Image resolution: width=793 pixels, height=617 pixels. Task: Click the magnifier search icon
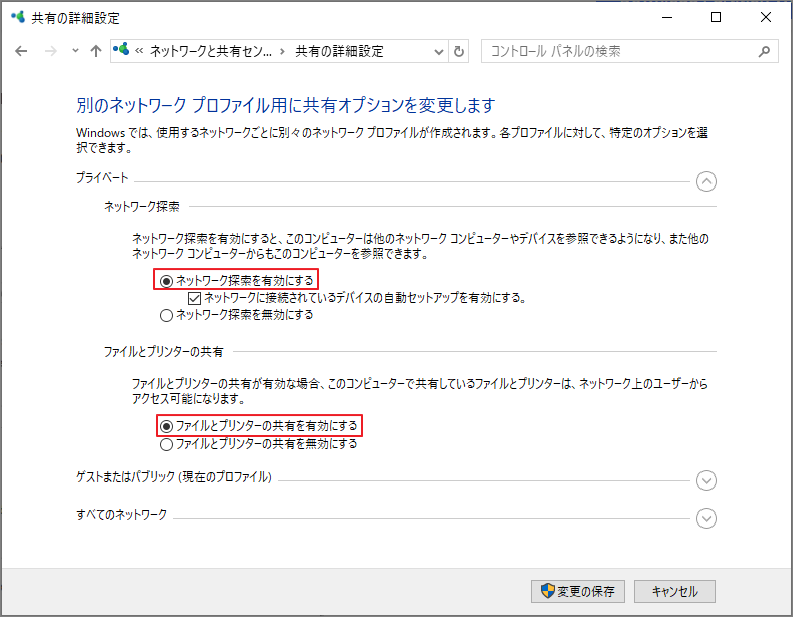765,51
